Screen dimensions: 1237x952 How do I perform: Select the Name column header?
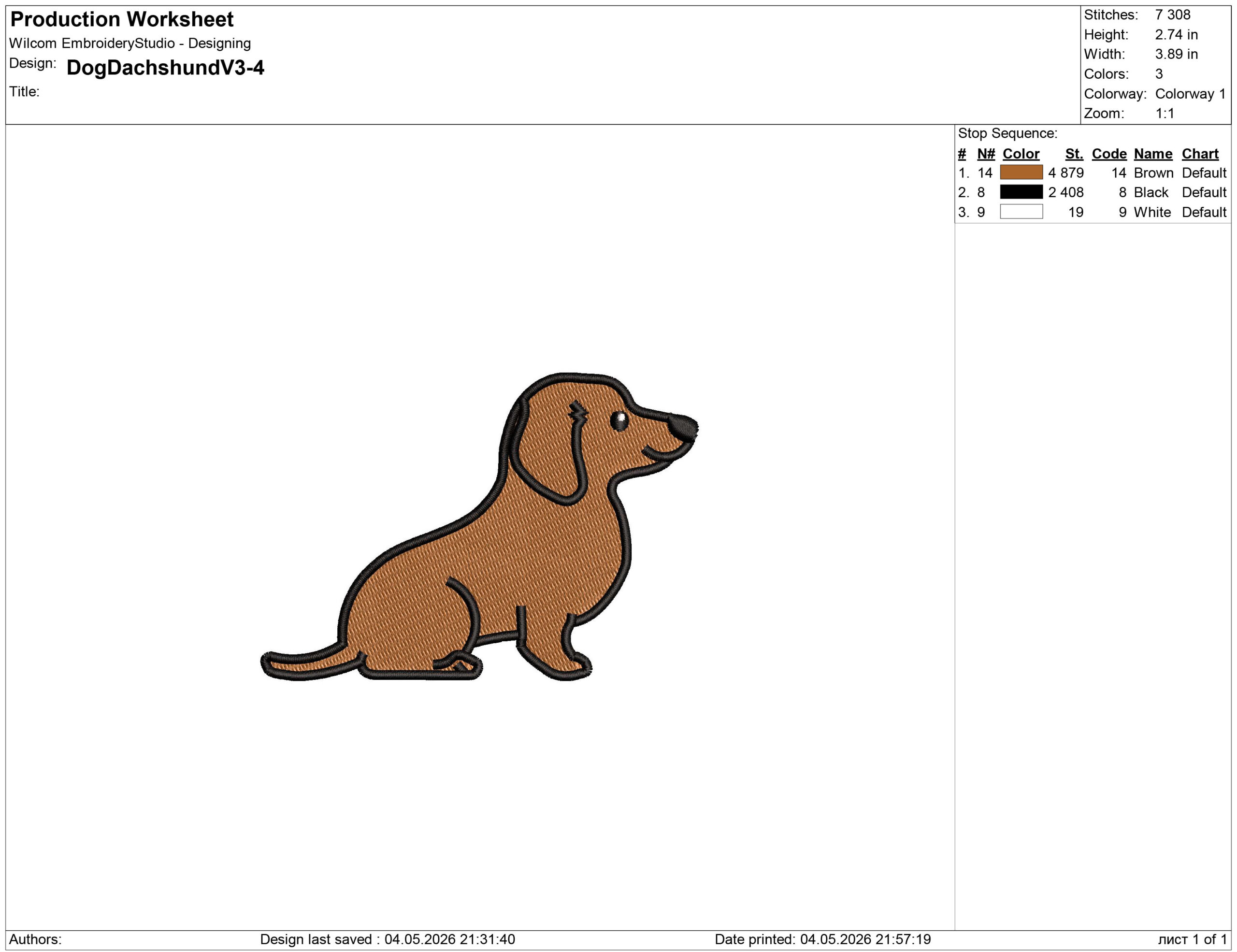(1152, 154)
